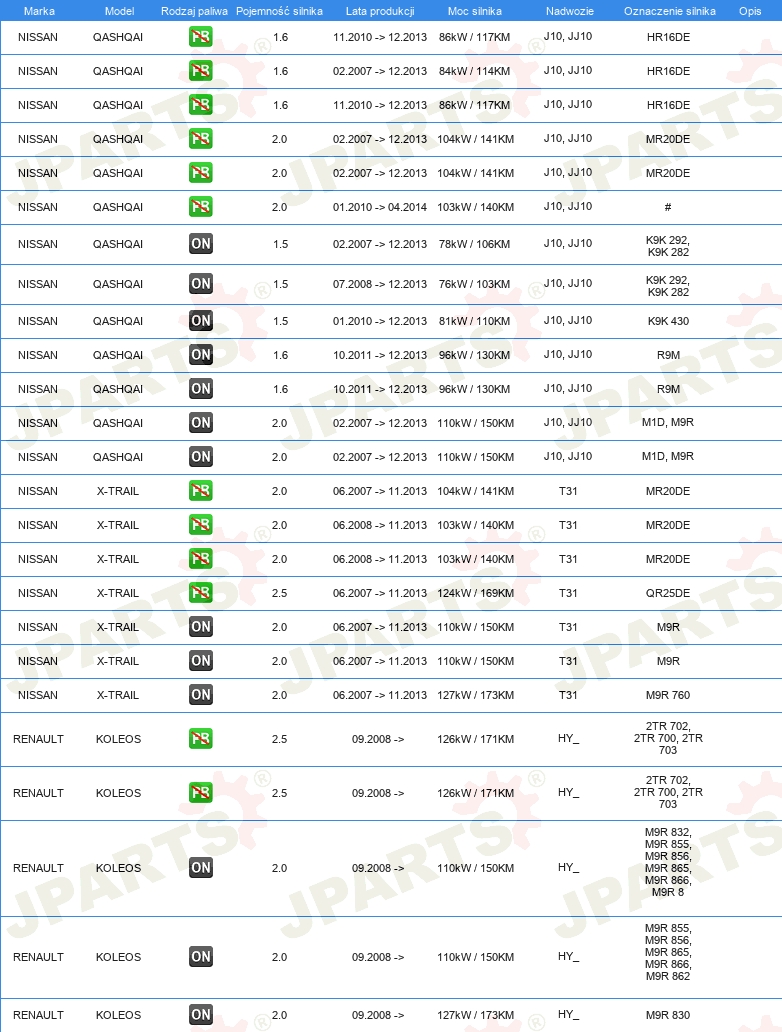The height and width of the screenshot is (1032, 782).
Task: Click the Nadwozie column header
Action: coord(569,11)
